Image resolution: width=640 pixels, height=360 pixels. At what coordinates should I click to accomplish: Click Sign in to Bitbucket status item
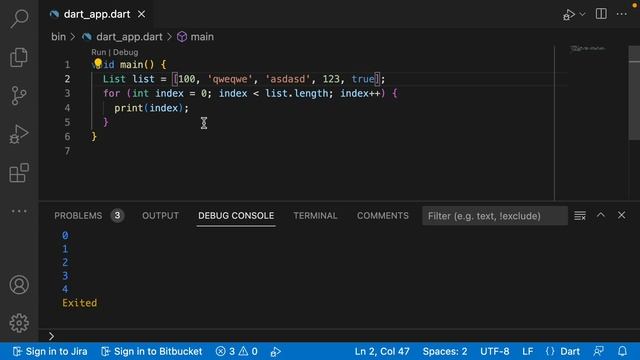pos(152,351)
